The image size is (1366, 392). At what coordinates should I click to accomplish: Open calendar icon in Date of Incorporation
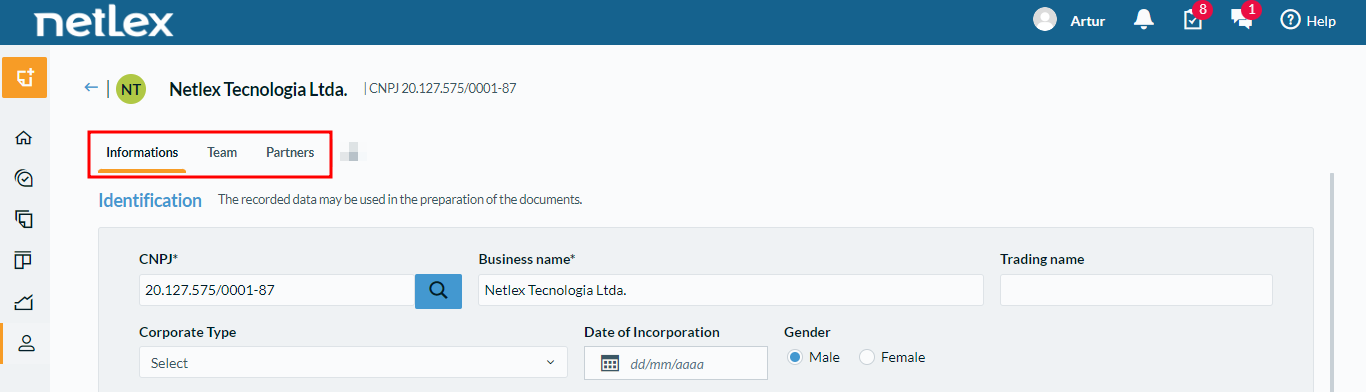610,363
